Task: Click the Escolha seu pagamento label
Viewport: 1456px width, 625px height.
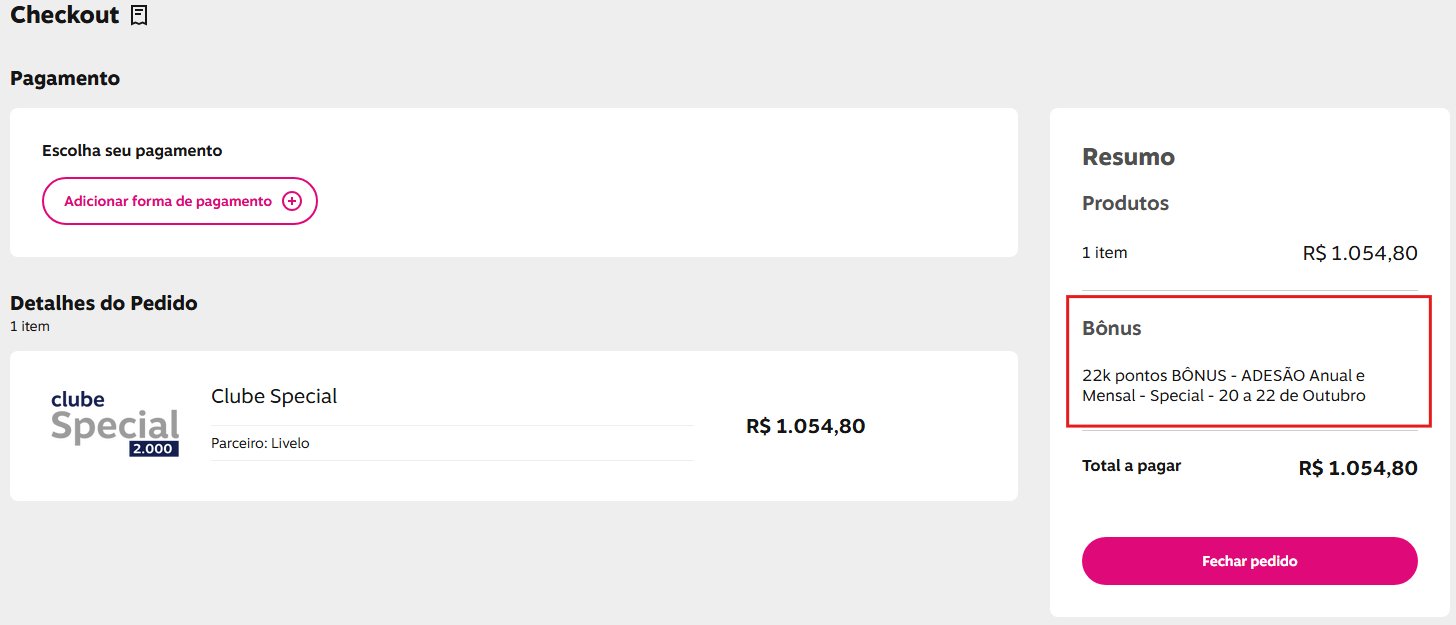Action: (132, 151)
